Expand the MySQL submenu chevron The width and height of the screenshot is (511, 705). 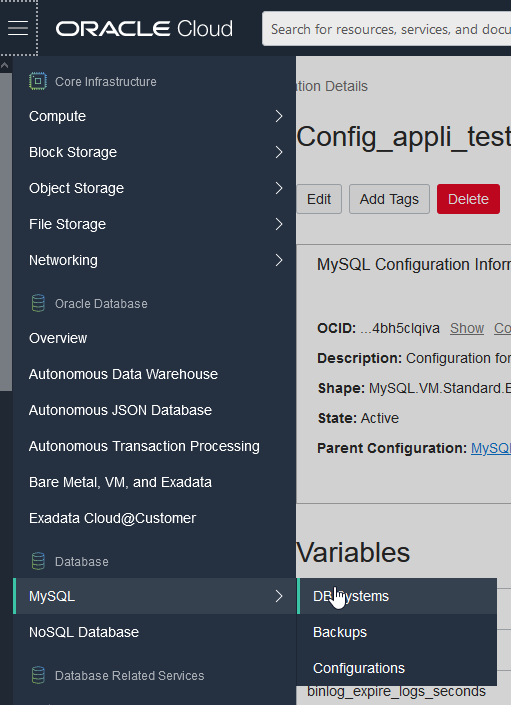pos(279,596)
